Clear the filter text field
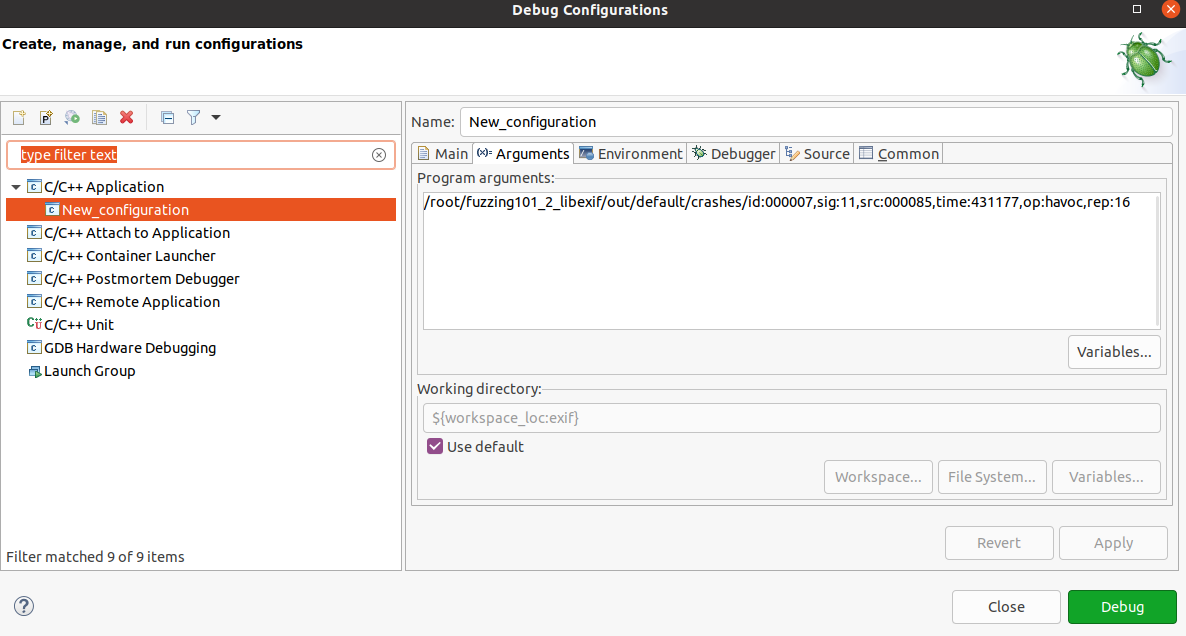 click(x=379, y=155)
